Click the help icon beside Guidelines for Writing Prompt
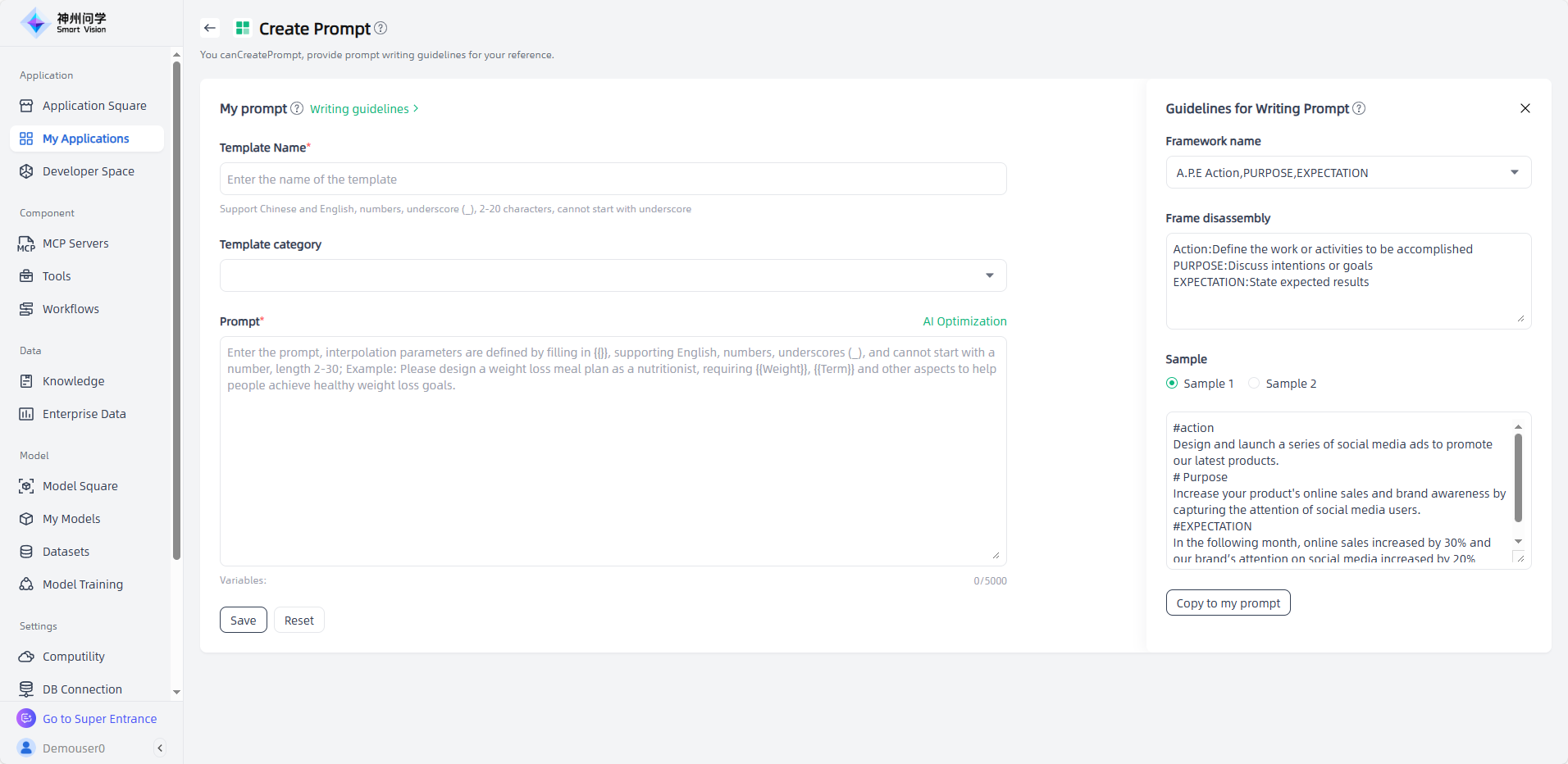Viewport: 1568px width, 764px height. coord(1359,108)
